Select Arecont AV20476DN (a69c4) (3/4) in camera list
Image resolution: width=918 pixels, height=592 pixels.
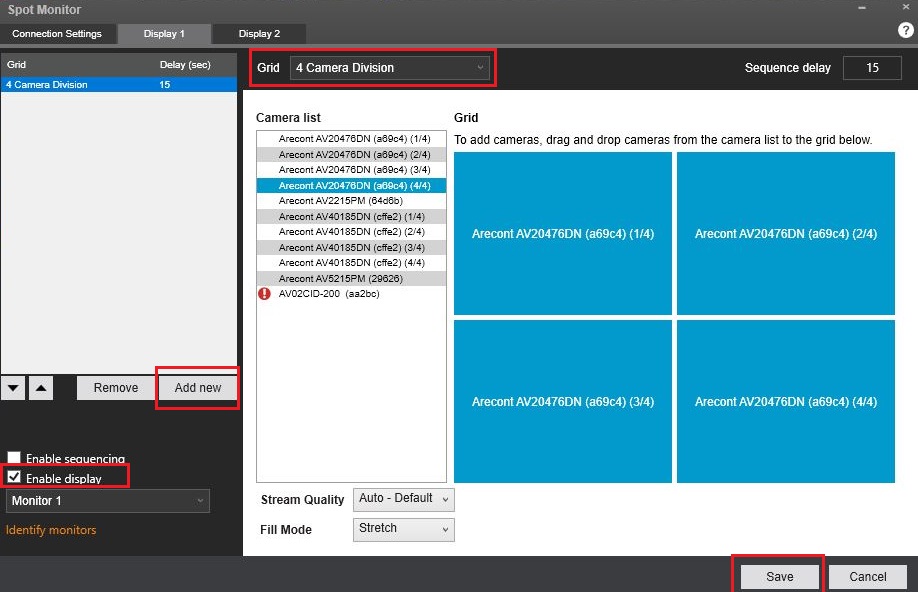[351, 170]
